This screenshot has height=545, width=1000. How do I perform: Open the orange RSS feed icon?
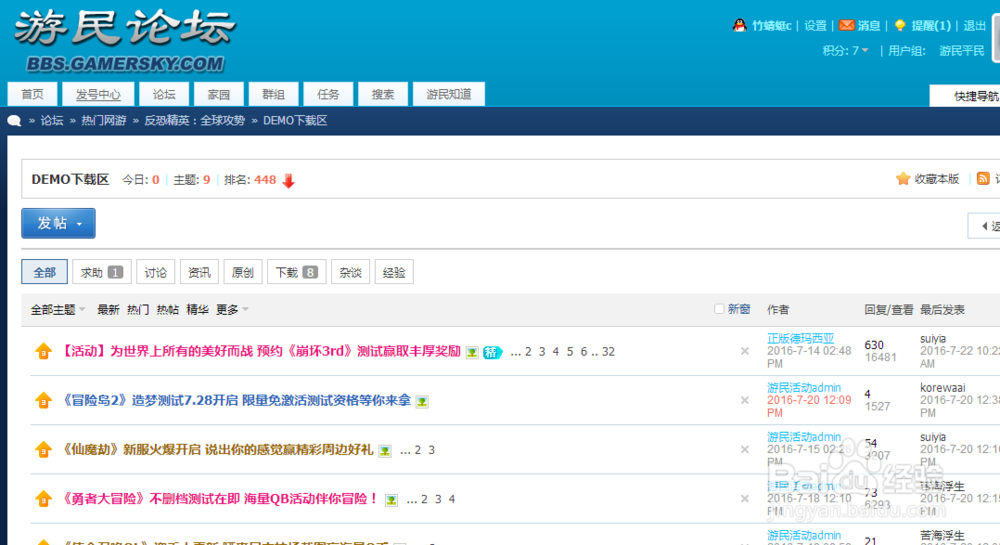click(983, 179)
